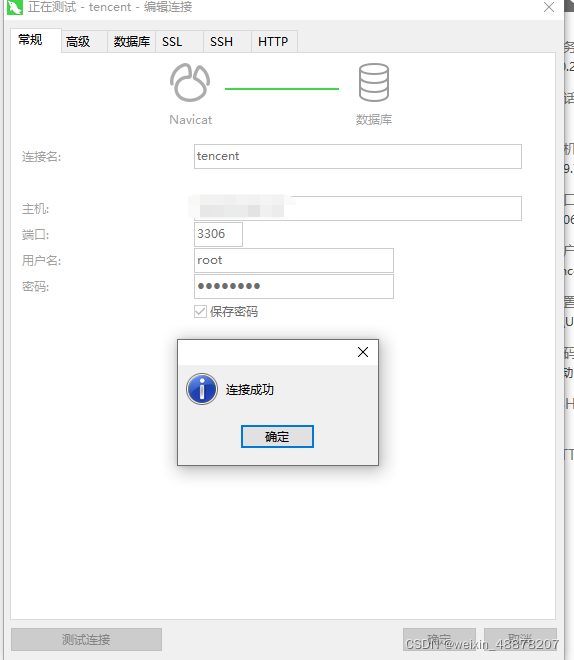574x660 pixels.
Task: Click the 密码 password field
Action: pos(294,287)
